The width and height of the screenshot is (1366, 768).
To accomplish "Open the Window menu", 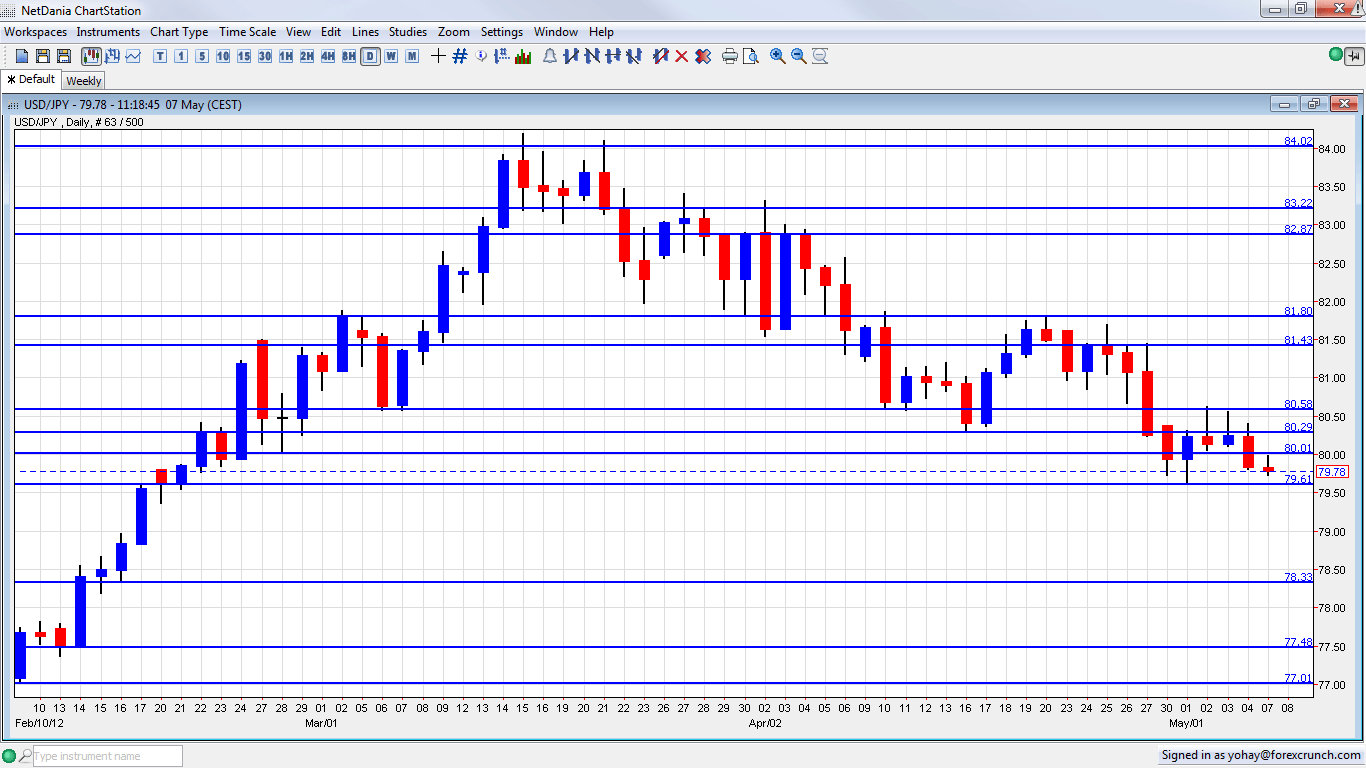I will tap(556, 32).
